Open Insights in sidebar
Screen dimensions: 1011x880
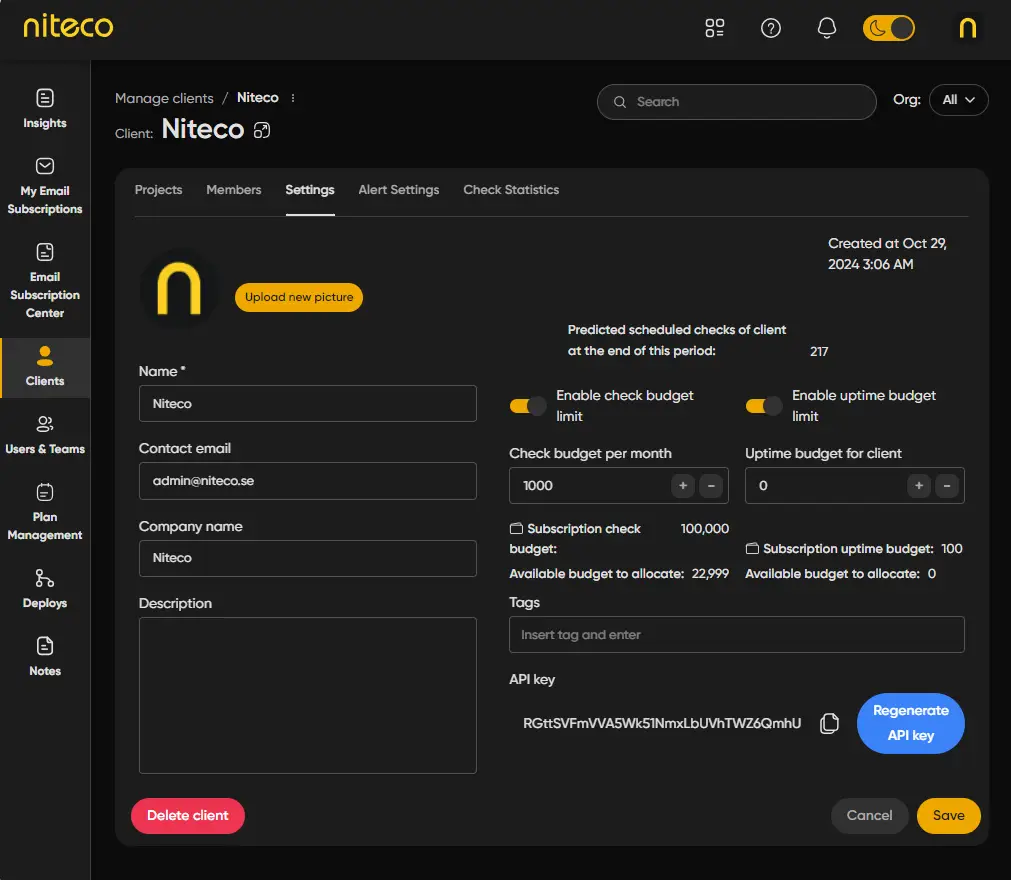[x=44, y=109]
